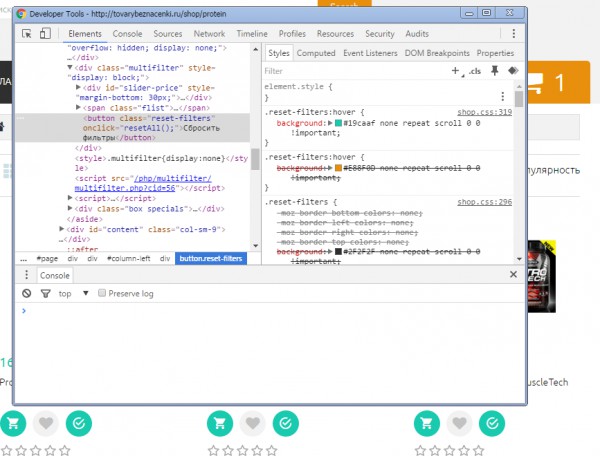
Task: Select the Styles sidebar tab
Action: pyautogui.click(x=279, y=53)
